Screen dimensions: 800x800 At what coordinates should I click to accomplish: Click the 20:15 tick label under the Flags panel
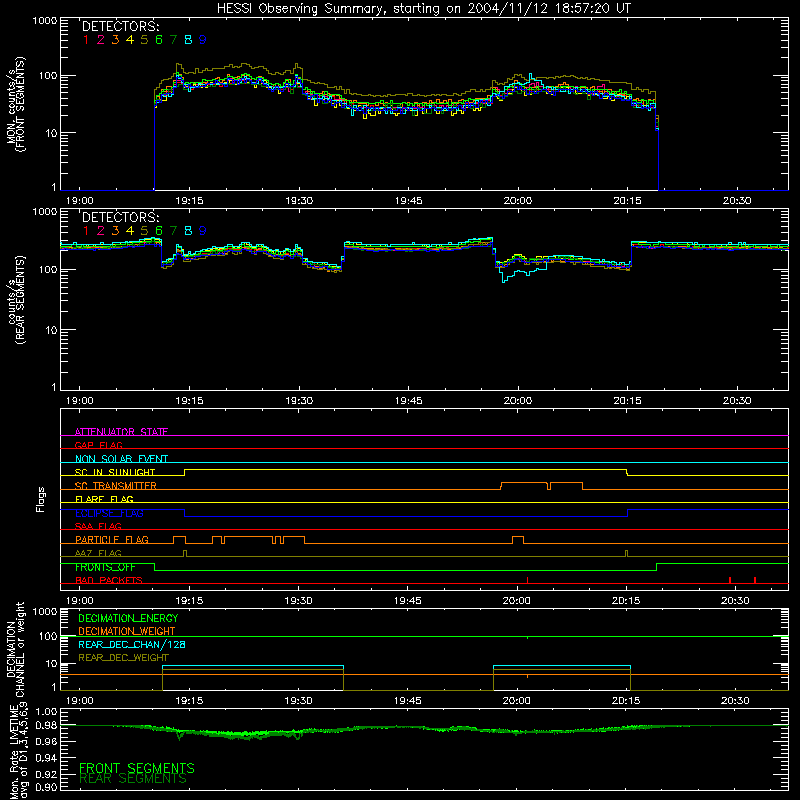pos(627,601)
